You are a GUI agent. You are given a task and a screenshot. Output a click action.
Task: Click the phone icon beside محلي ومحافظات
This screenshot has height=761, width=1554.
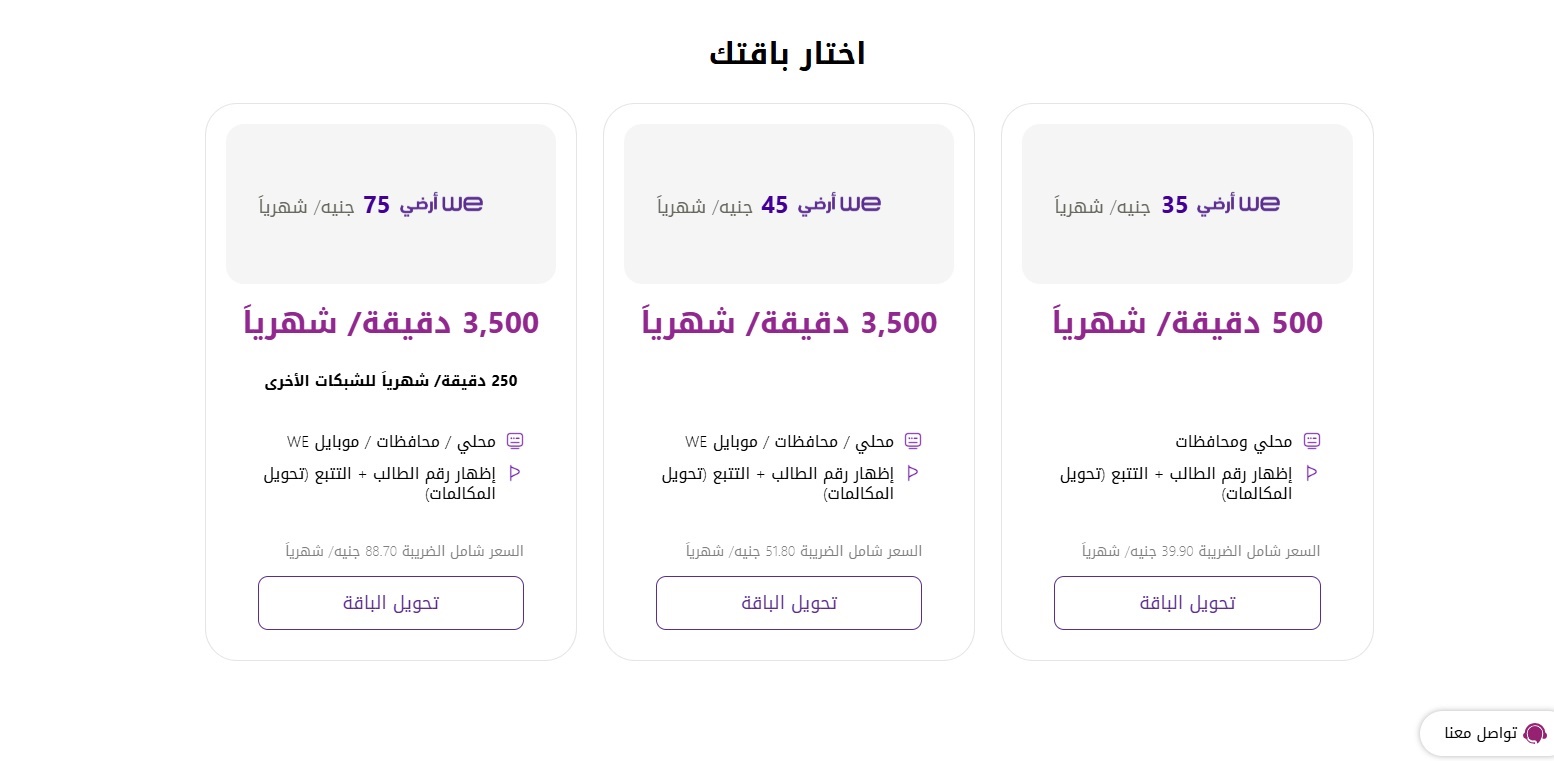point(1312,441)
